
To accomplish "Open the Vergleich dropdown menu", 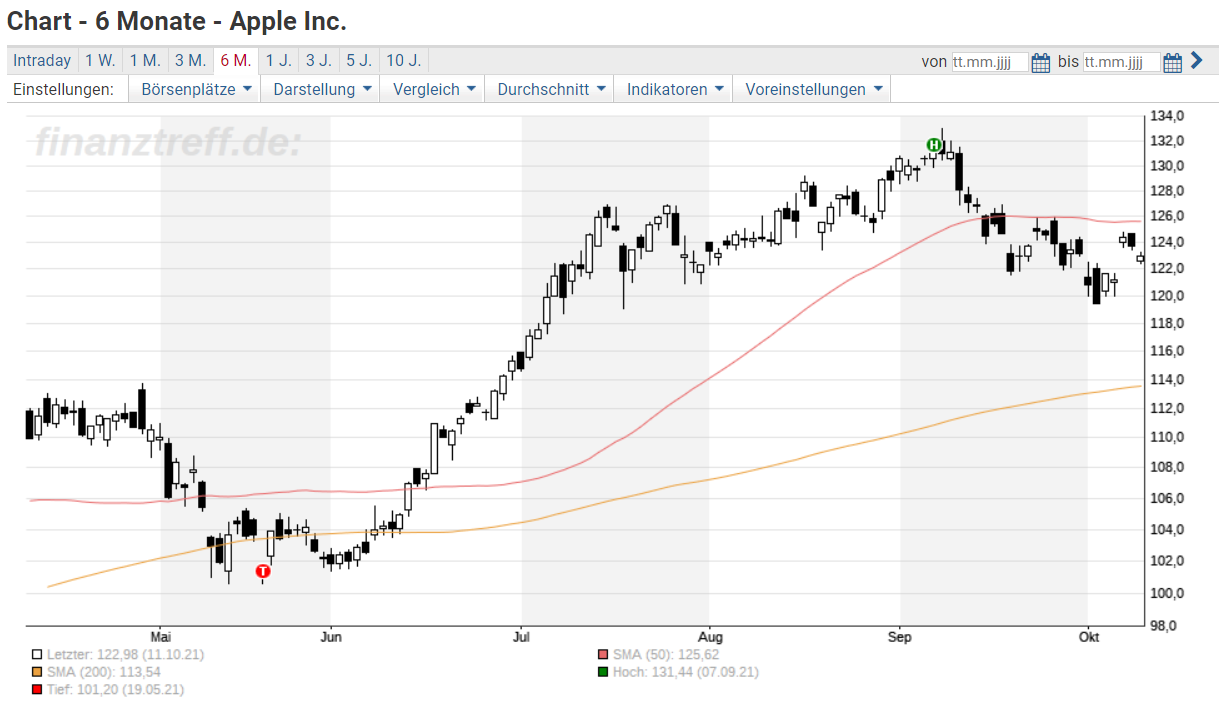I will click(x=432, y=89).
